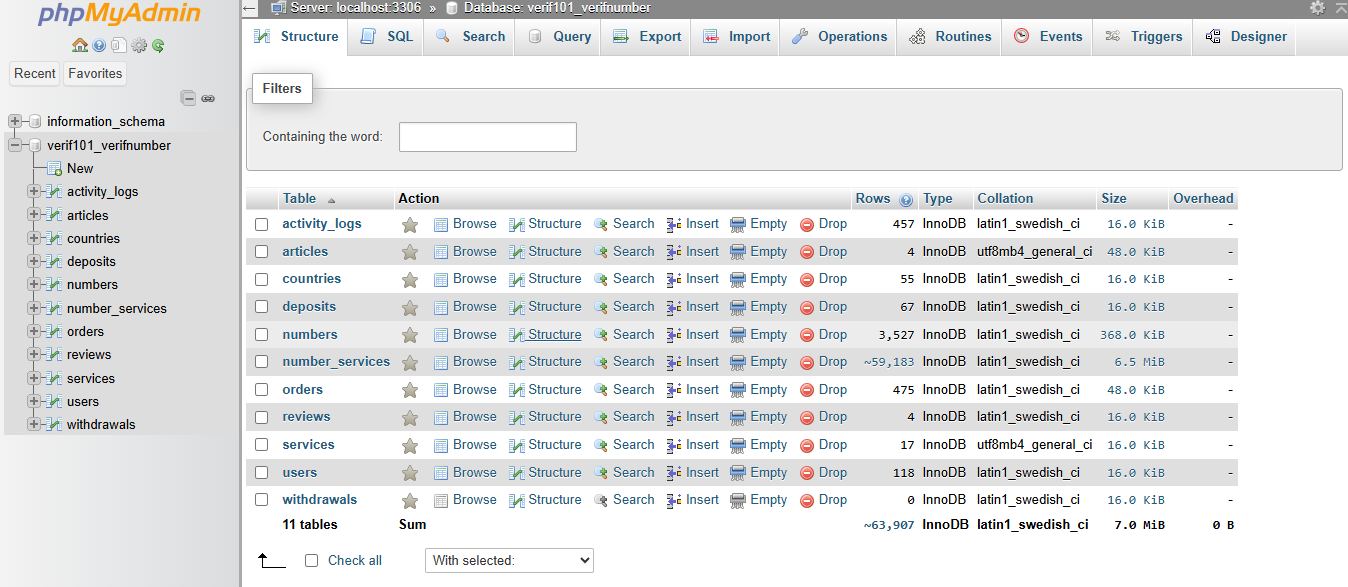Sort by the Table column header
Screen dimensions: 1348x587
[x=300, y=198]
